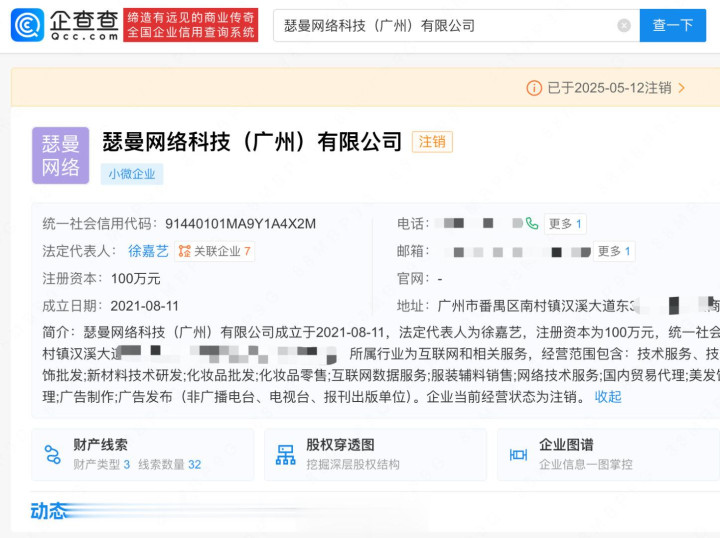Open legal representative 徐嘉艺 profile
This screenshot has width=720, height=538.
pyautogui.click(x=148, y=251)
